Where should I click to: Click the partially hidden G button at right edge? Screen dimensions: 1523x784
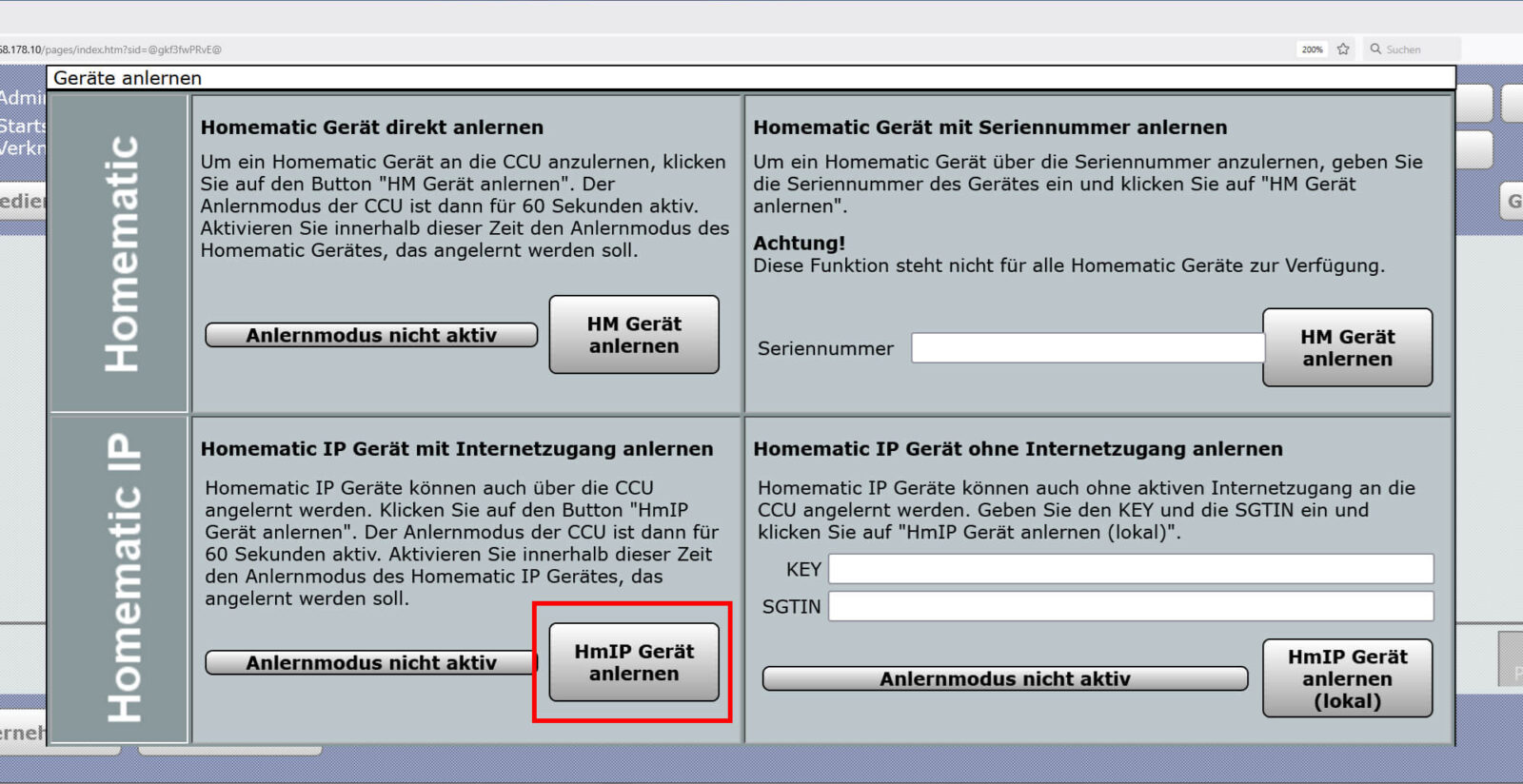(1513, 202)
